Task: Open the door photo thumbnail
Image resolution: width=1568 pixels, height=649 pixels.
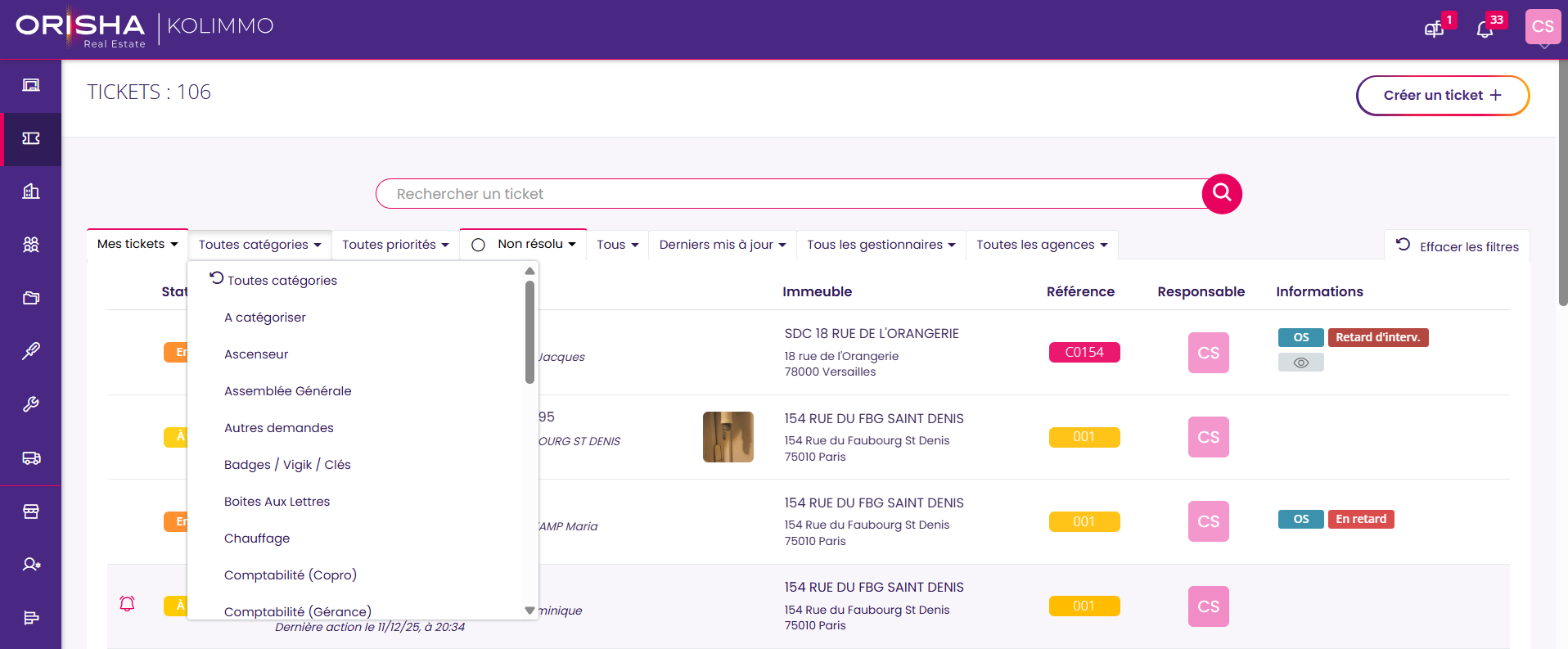Action: (x=728, y=437)
